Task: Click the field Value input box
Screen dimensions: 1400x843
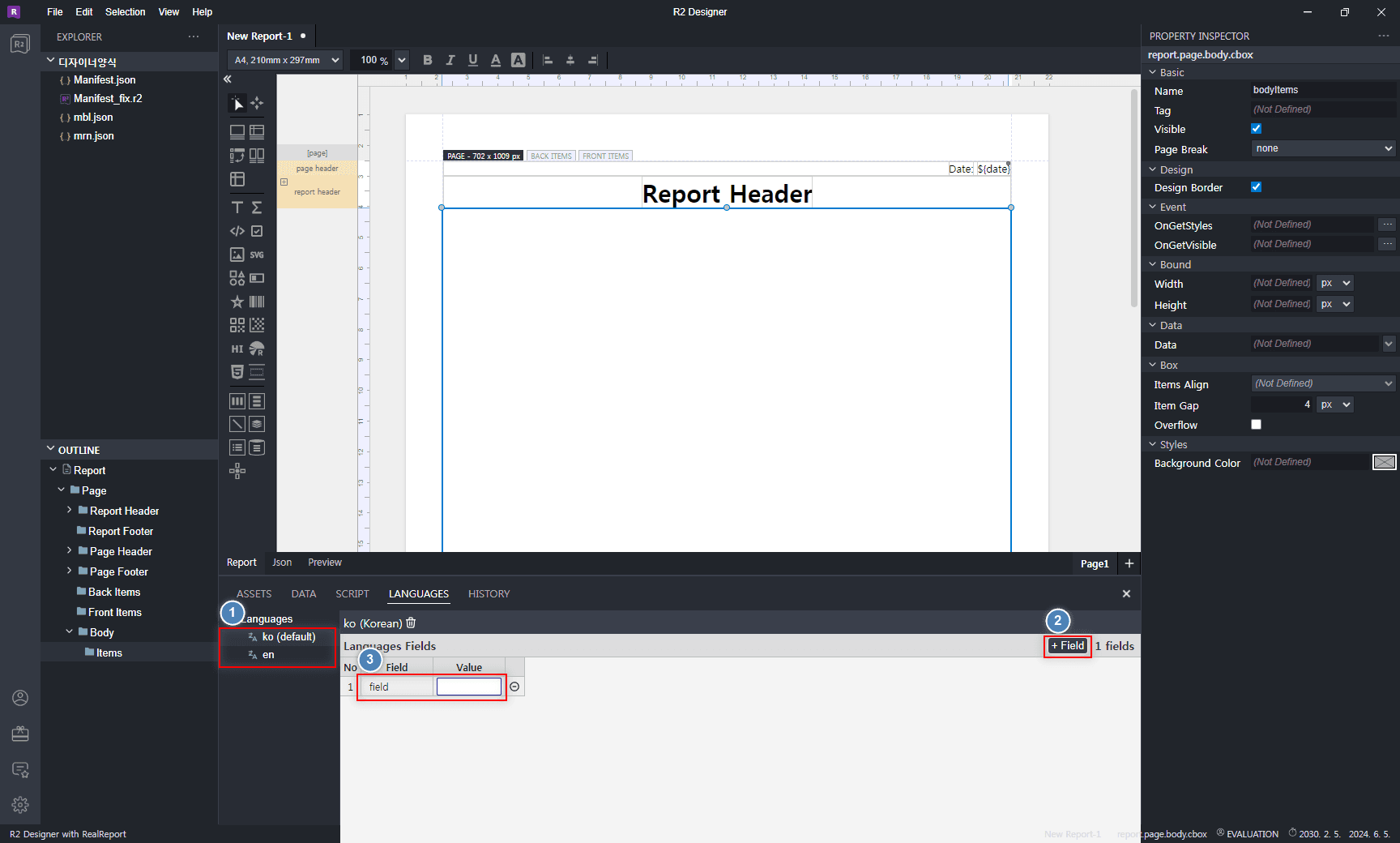Action: (x=469, y=687)
